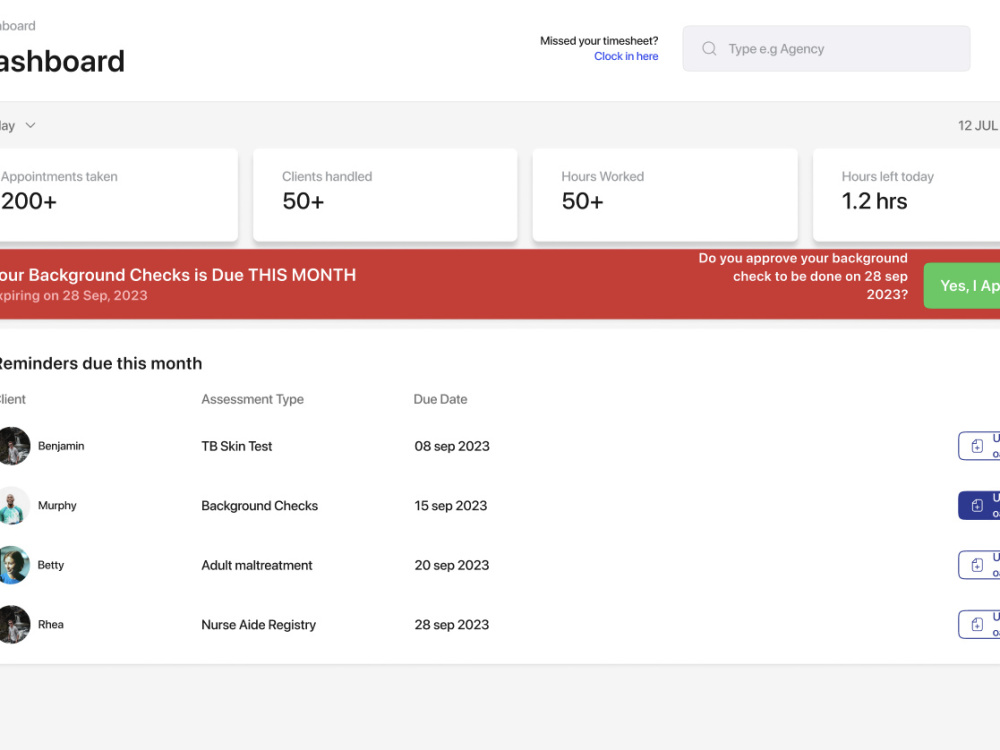Click 'Adult maltreatment' assessment text

coord(257,565)
